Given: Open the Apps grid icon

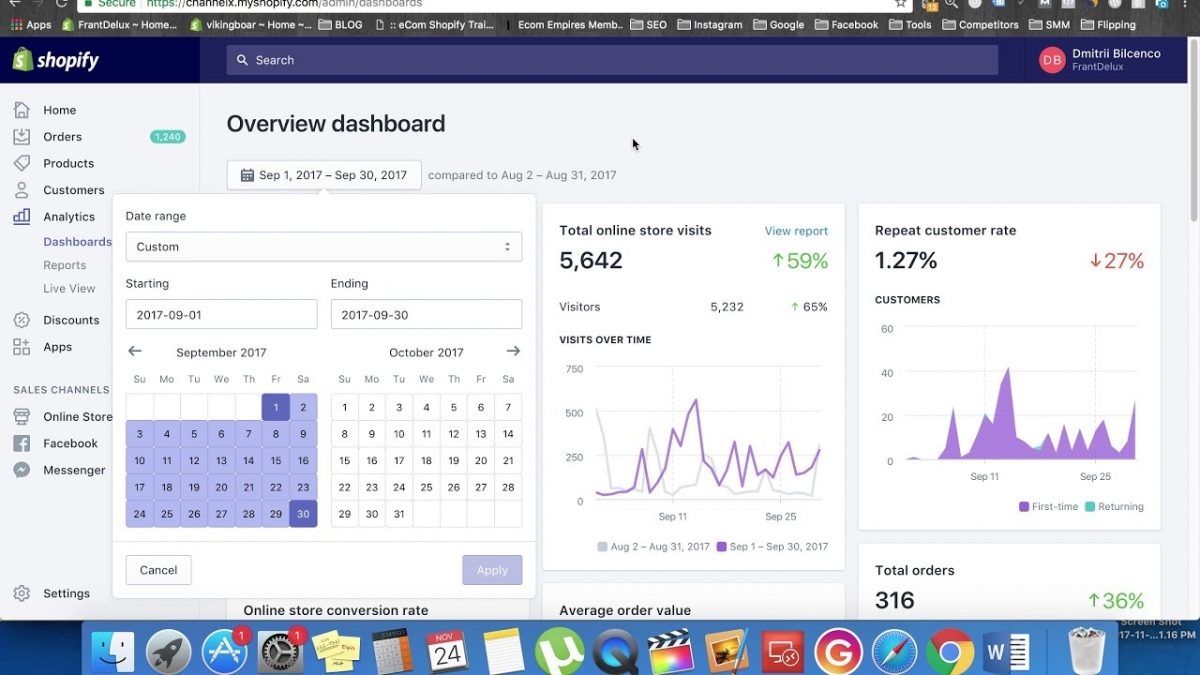Looking at the screenshot, I should (21, 347).
